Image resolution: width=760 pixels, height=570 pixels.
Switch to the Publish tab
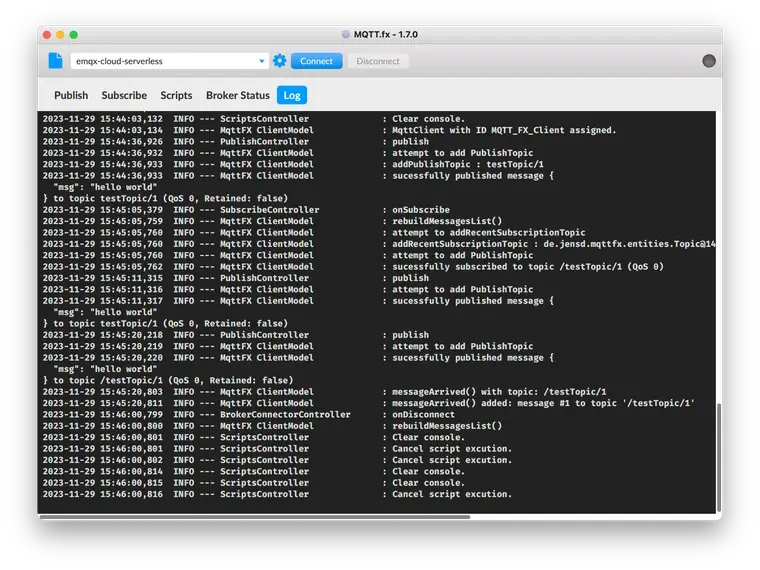click(71, 95)
